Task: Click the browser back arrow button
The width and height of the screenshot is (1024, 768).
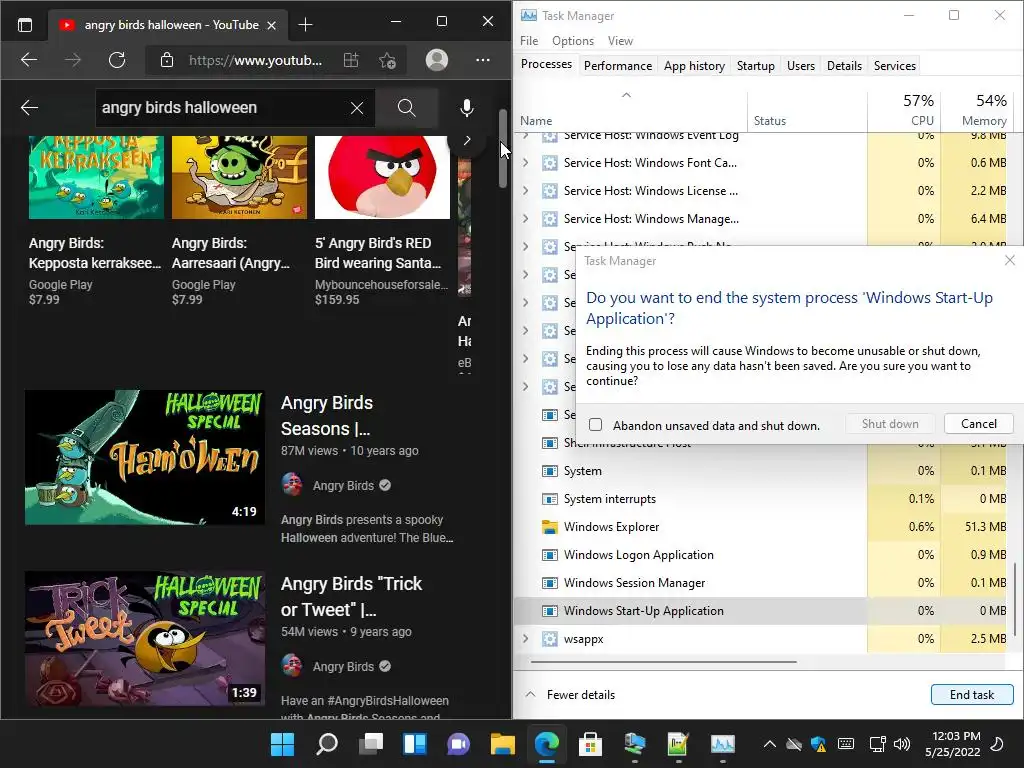Action: point(29,60)
